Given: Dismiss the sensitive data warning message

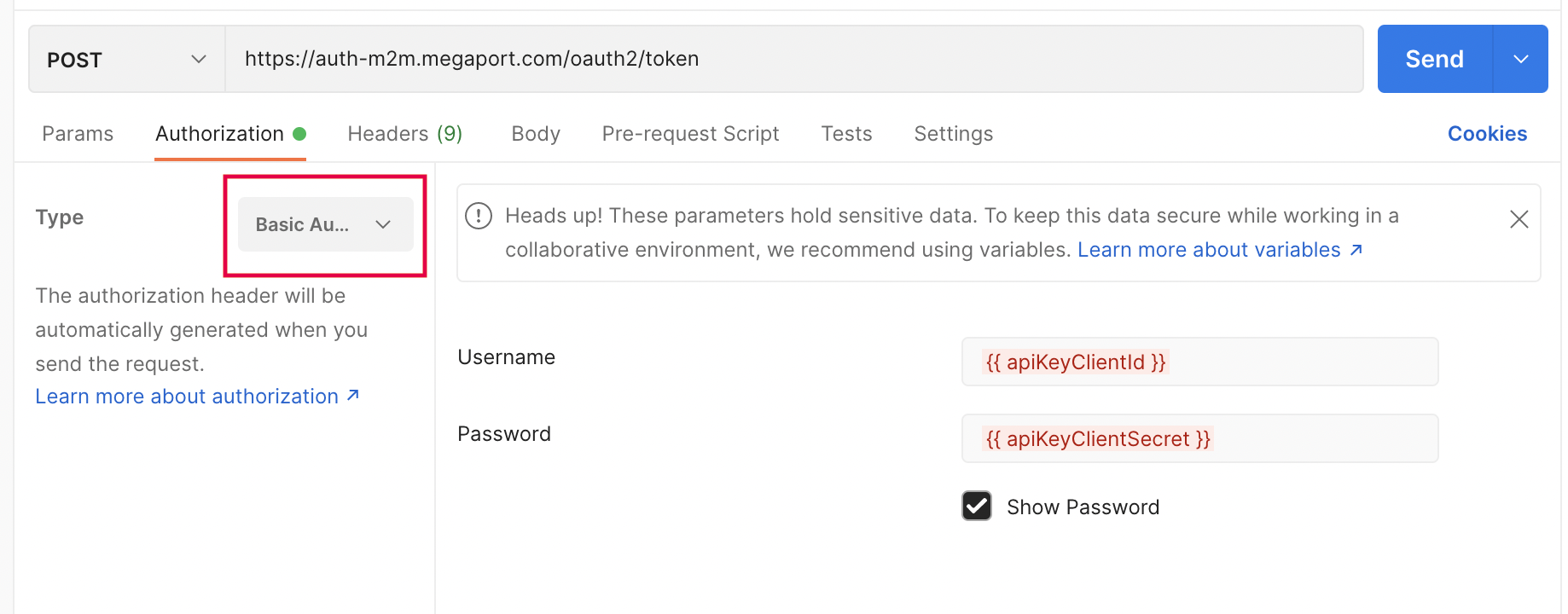Looking at the screenshot, I should coord(1519,219).
